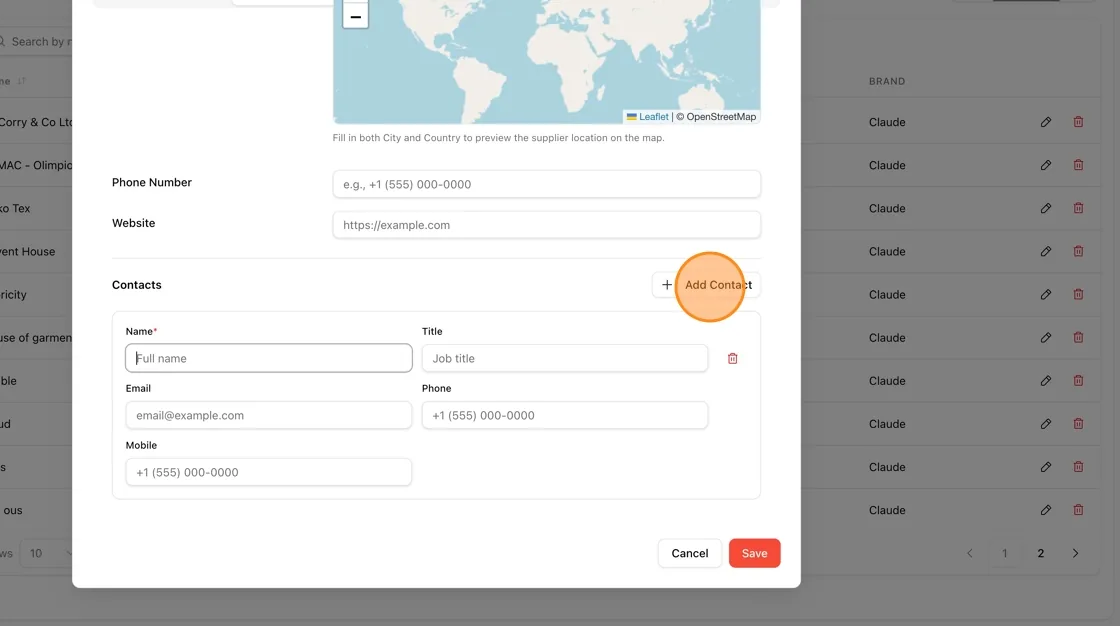
Task: Delete the 'ricity' supplier row
Action: pos(1079,294)
